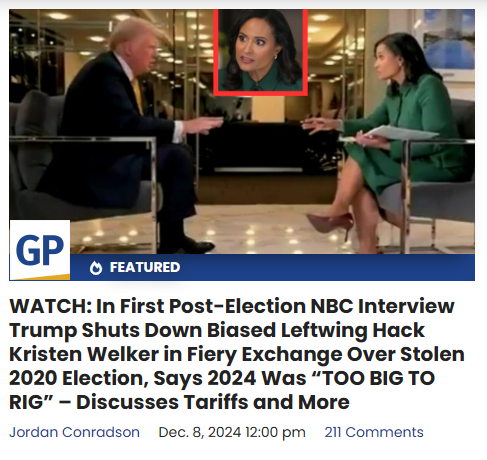
Task: Open the headline starting with WATCH: In First
Action: (237, 354)
